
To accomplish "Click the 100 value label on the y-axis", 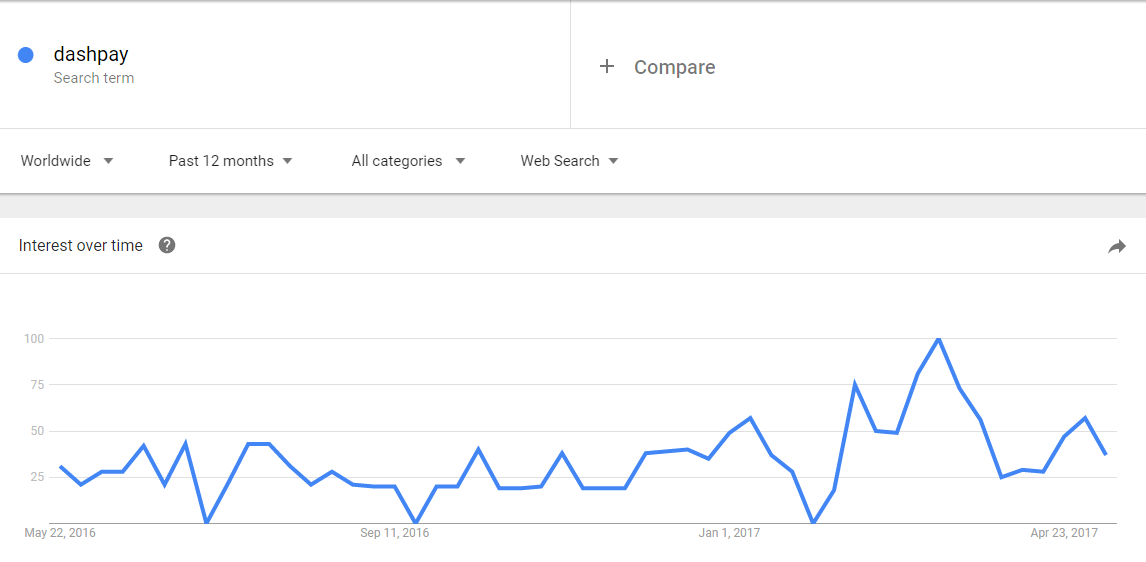I will point(35,339).
